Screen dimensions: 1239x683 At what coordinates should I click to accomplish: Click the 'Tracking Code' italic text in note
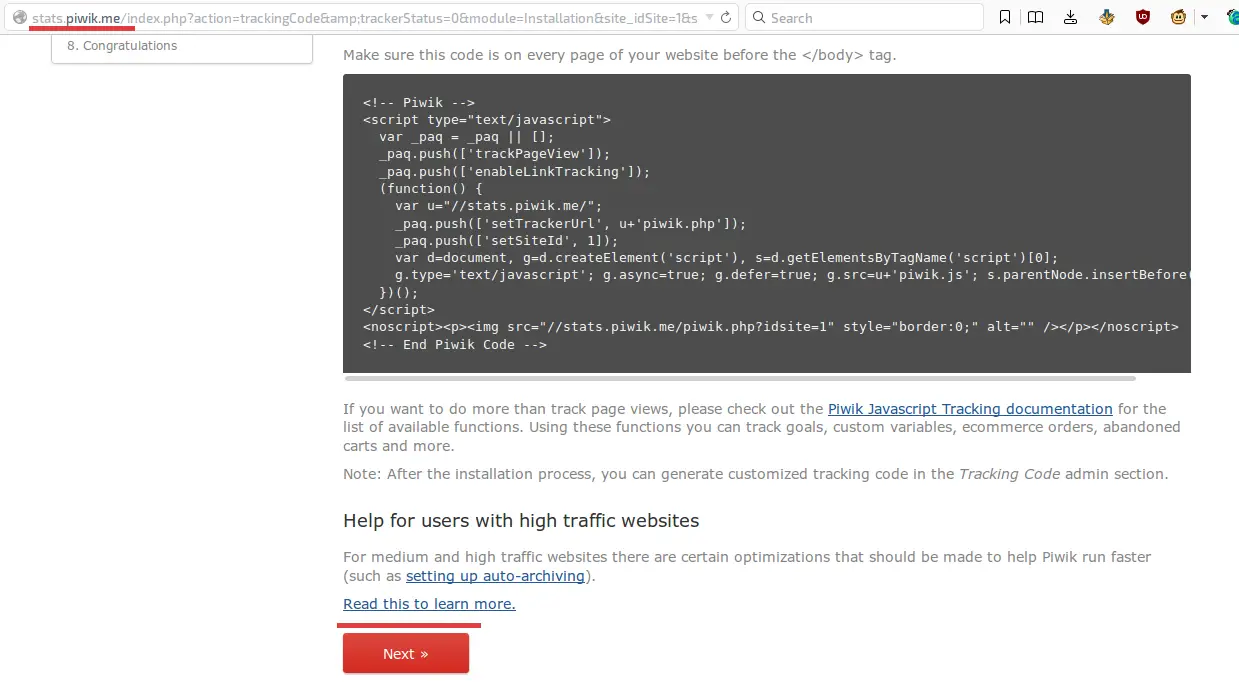(1009, 474)
